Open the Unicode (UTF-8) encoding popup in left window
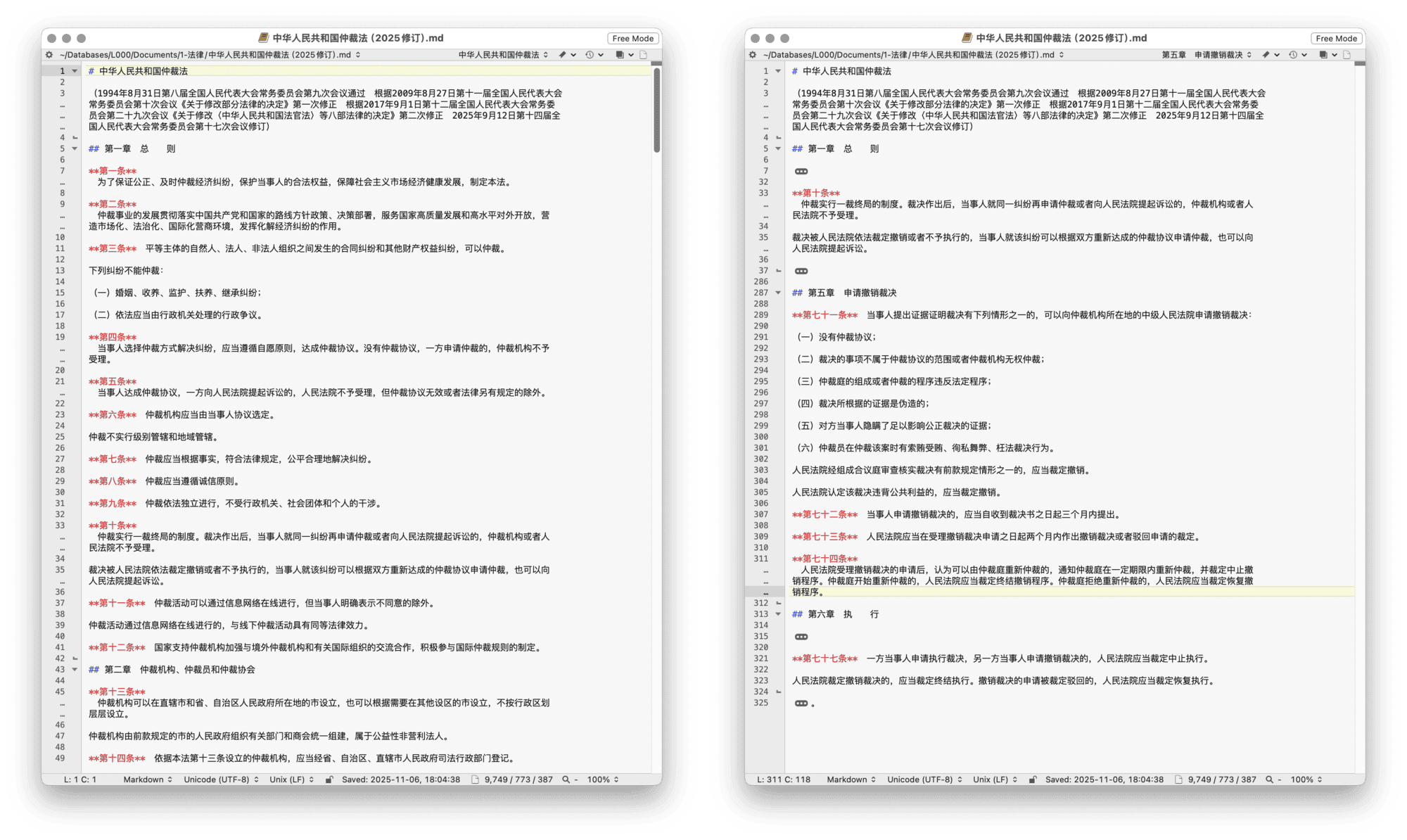 [221, 779]
